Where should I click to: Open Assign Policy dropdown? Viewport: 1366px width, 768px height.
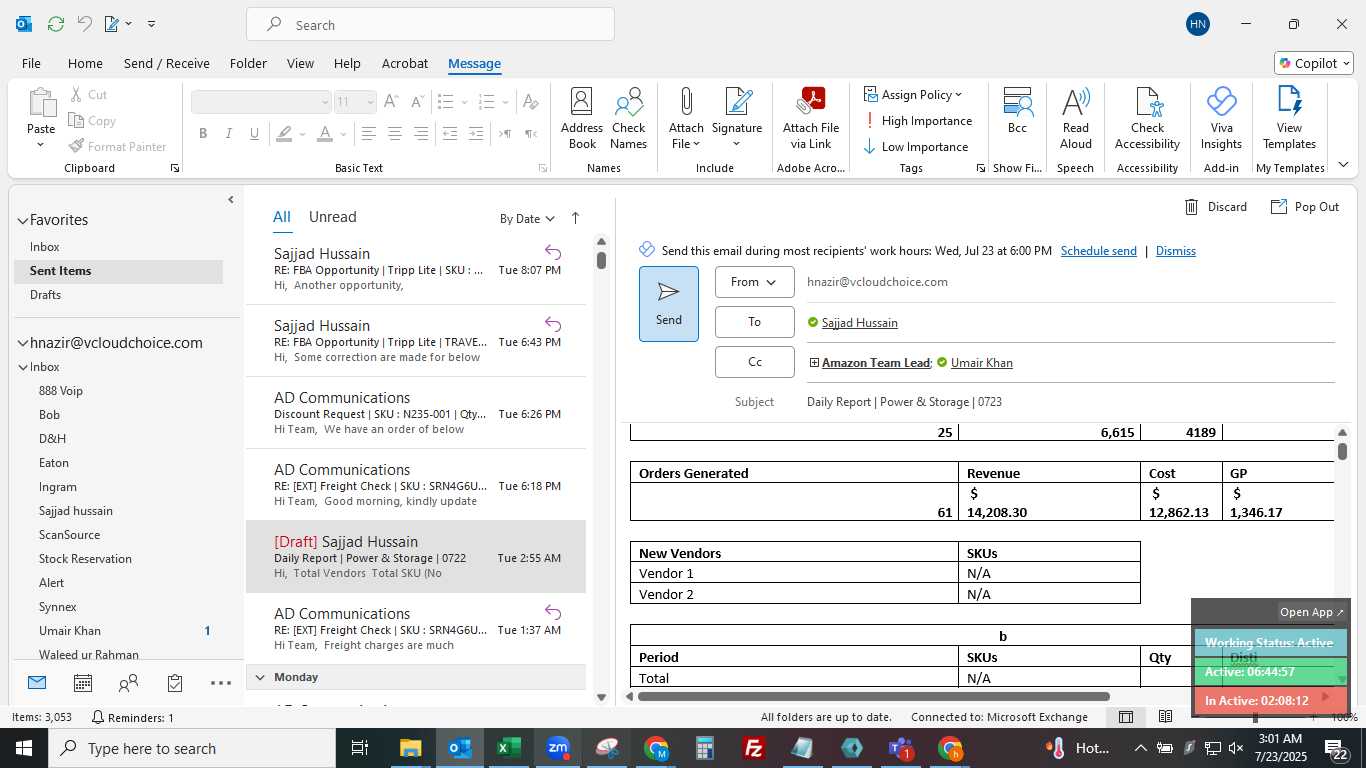click(x=912, y=95)
